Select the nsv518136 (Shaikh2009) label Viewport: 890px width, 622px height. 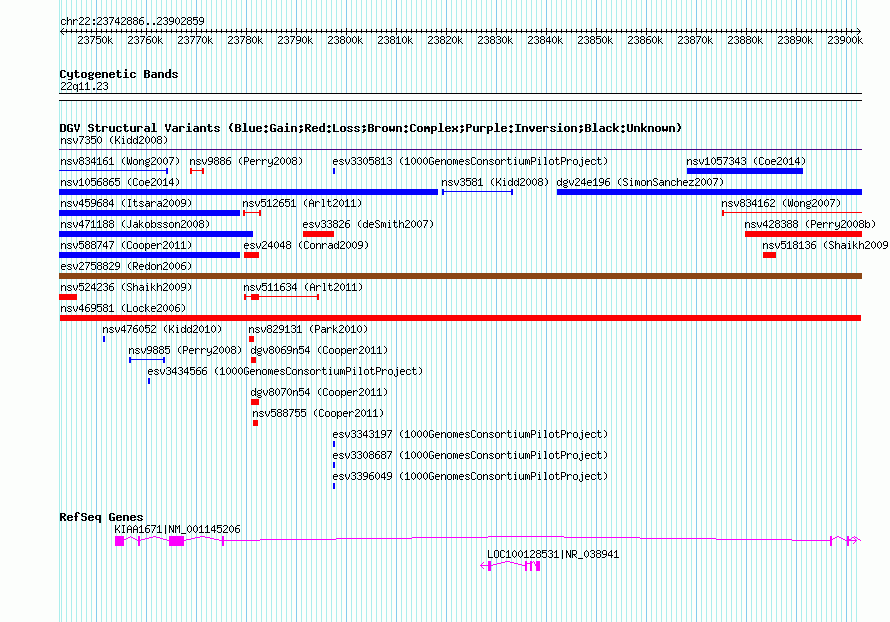(x=825, y=245)
